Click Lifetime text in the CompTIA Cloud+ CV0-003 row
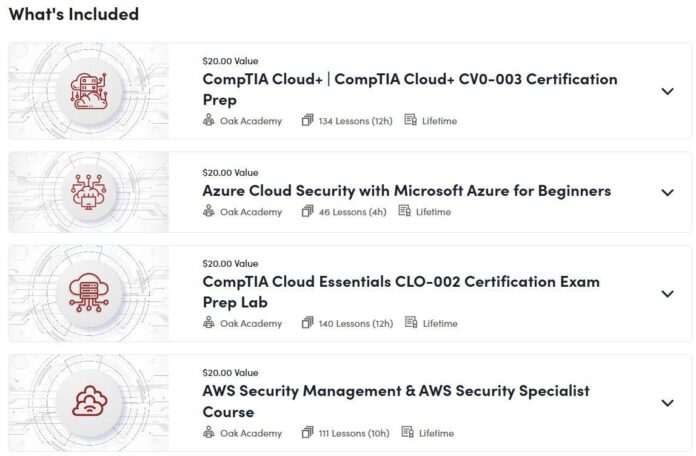Image resolution: width=696 pixels, height=456 pixels. [439, 121]
